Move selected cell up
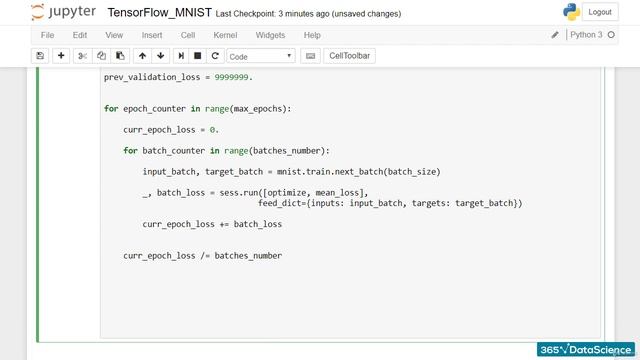Viewport: 640px width, 360px height. click(142, 56)
